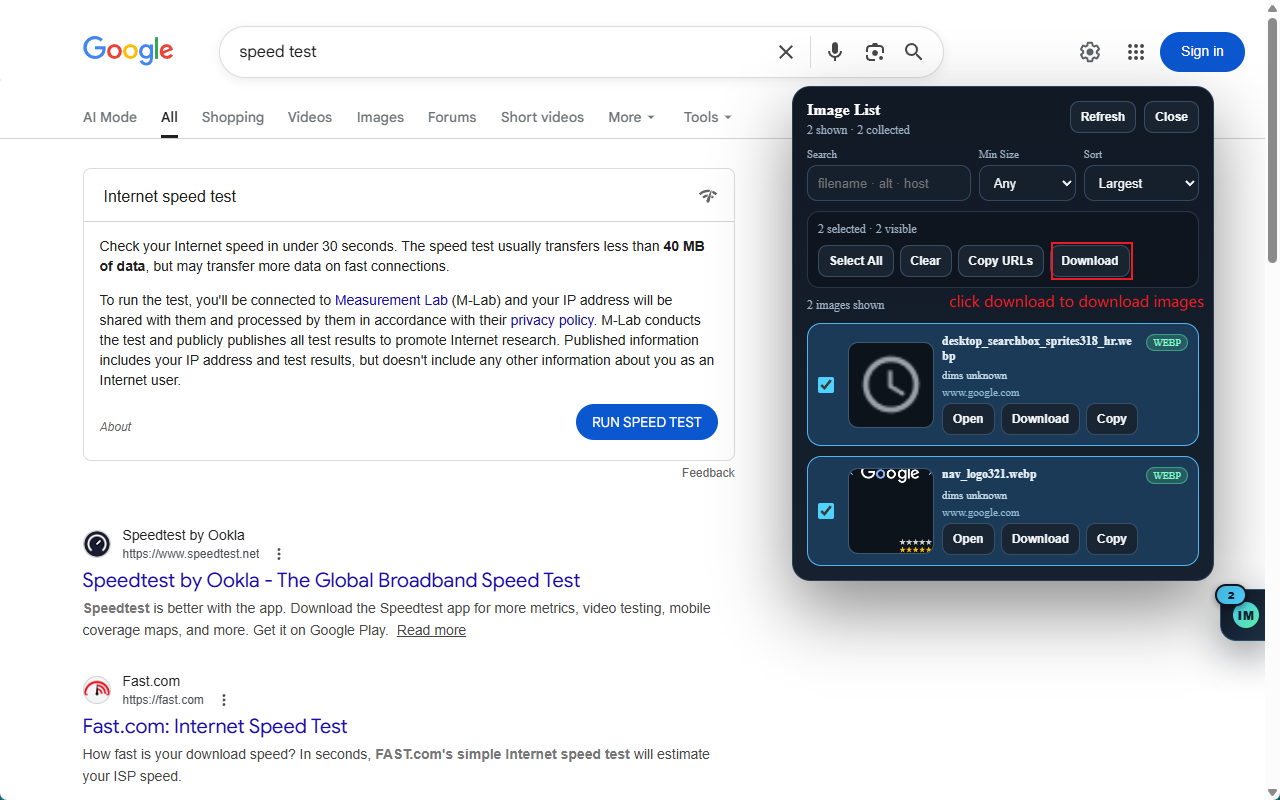Click the floating IM extension badge
The height and width of the screenshot is (800, 1280).
pyautogui.click(x=1244, y=614)
